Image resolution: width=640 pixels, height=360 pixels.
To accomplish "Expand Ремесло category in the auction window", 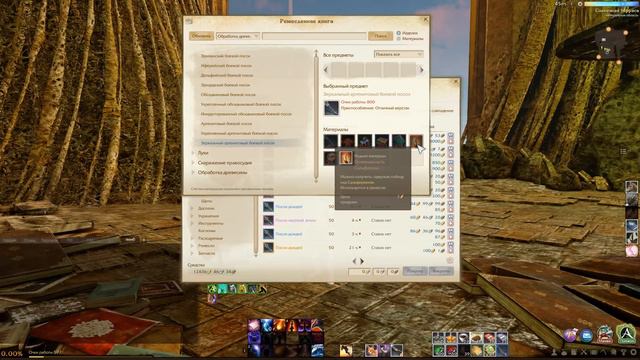I will coord(193,246).
